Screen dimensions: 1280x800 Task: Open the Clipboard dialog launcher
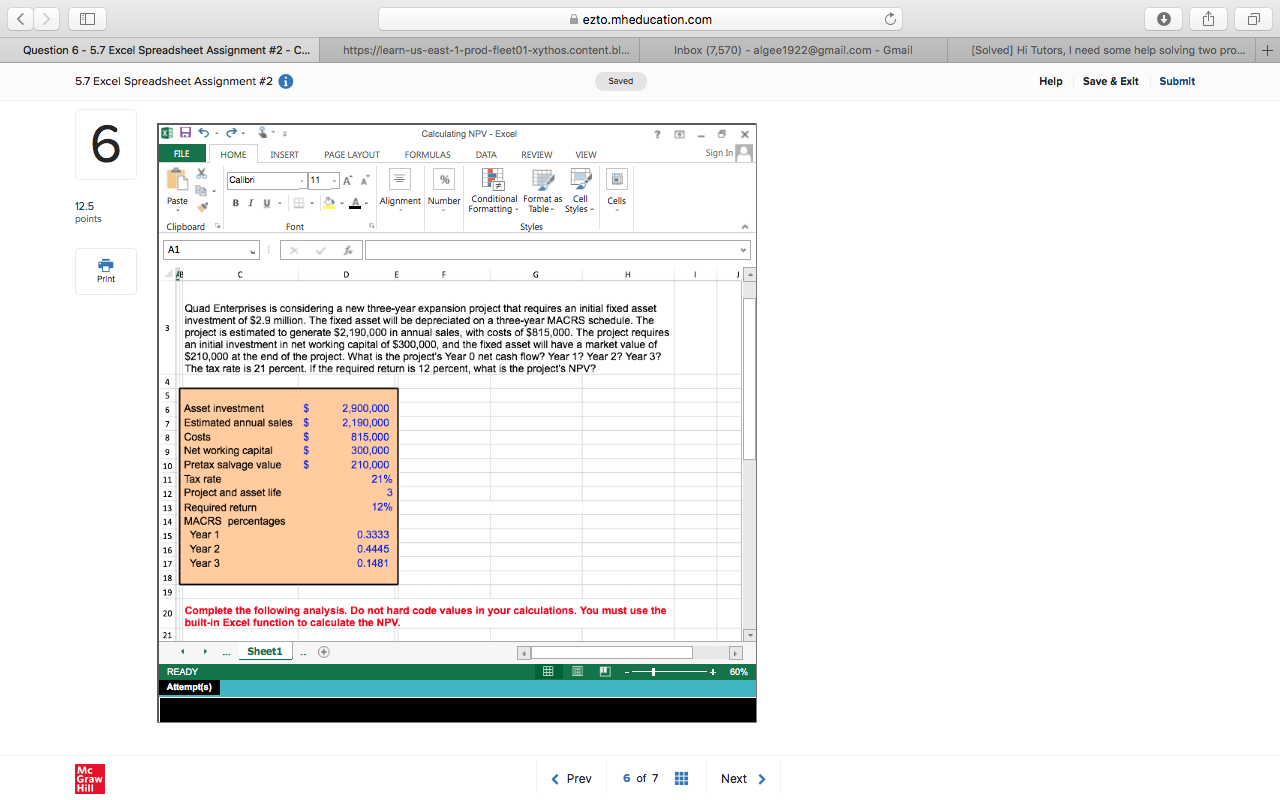point(219,227)
